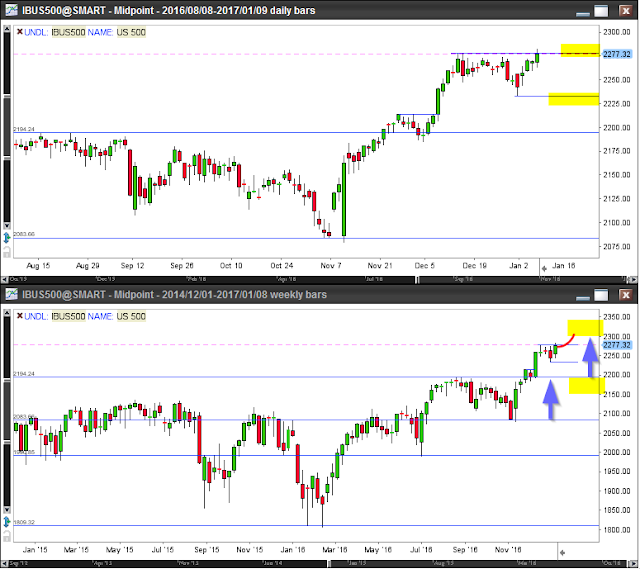The height and width of the screenshot is (569, 640).
Task: Click the white handle on daily time scrollbar
Action: (417, 280)
